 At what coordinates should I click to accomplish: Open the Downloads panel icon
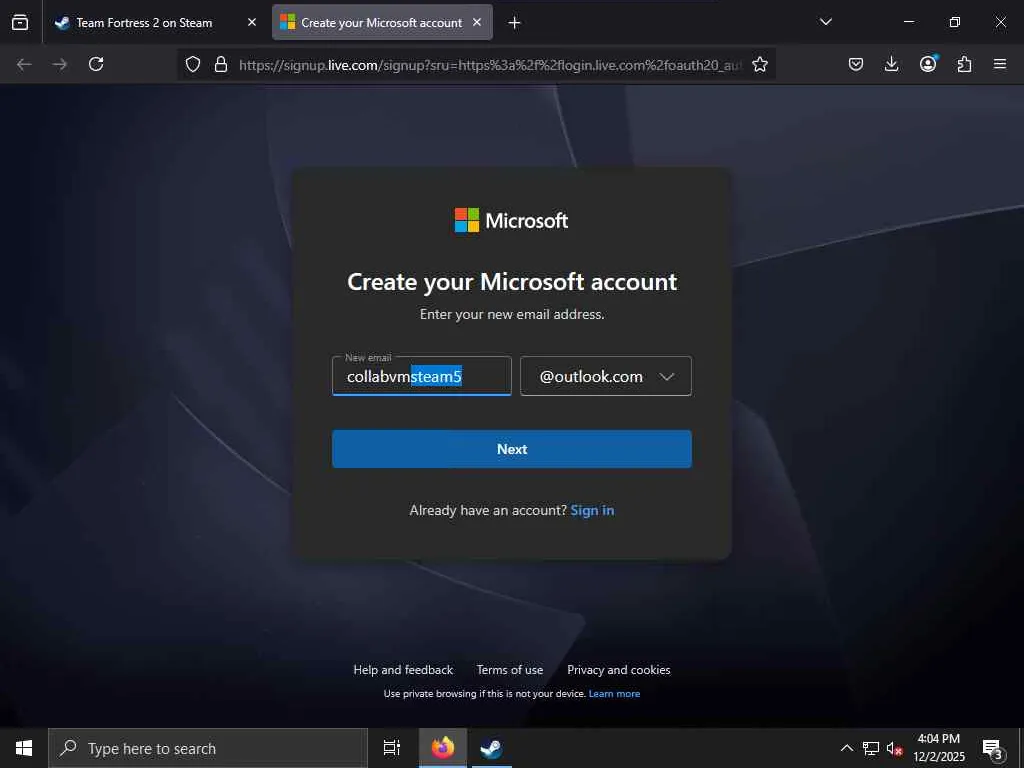coord(891,64)
